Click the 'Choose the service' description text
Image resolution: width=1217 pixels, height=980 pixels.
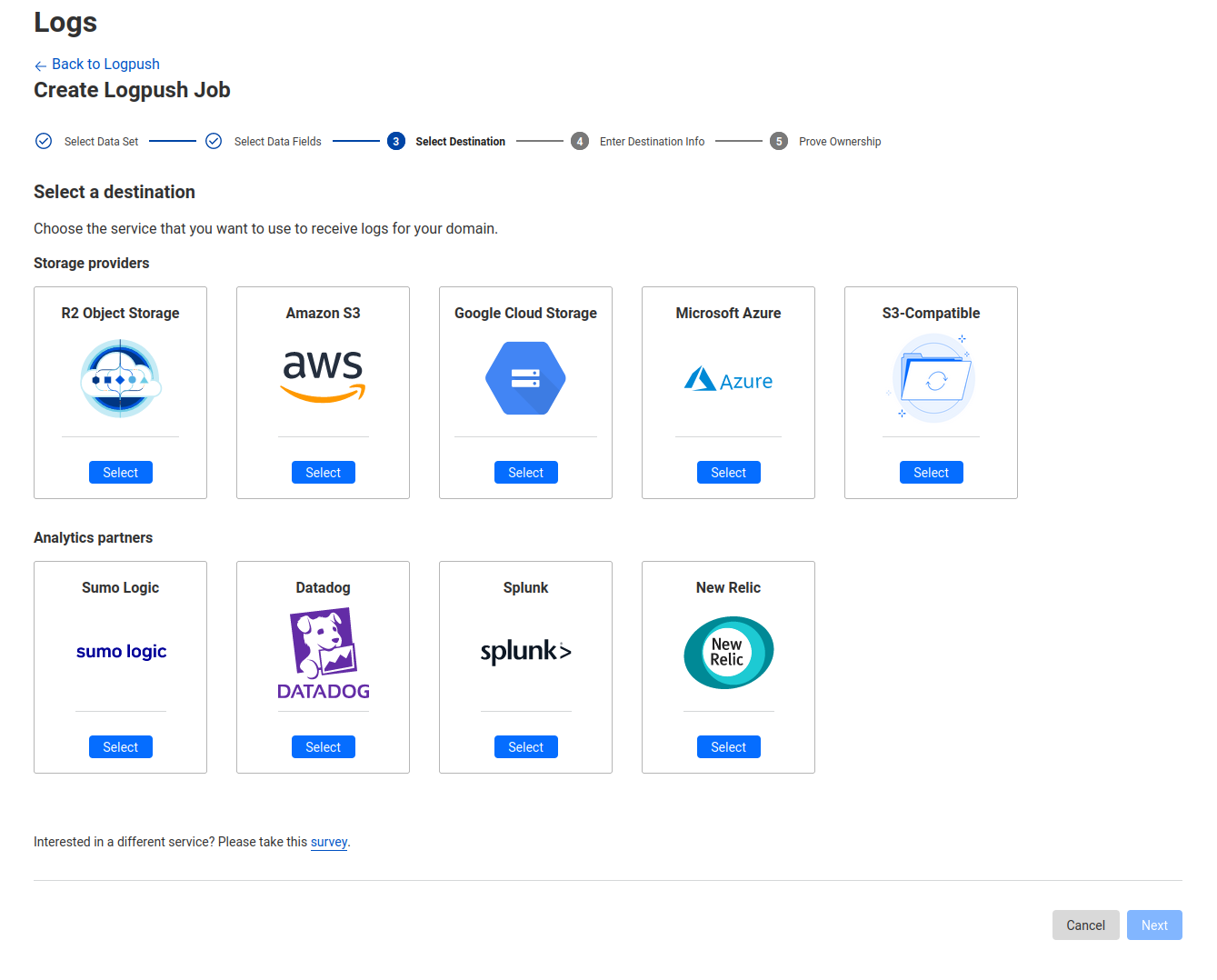pos(265,228)
